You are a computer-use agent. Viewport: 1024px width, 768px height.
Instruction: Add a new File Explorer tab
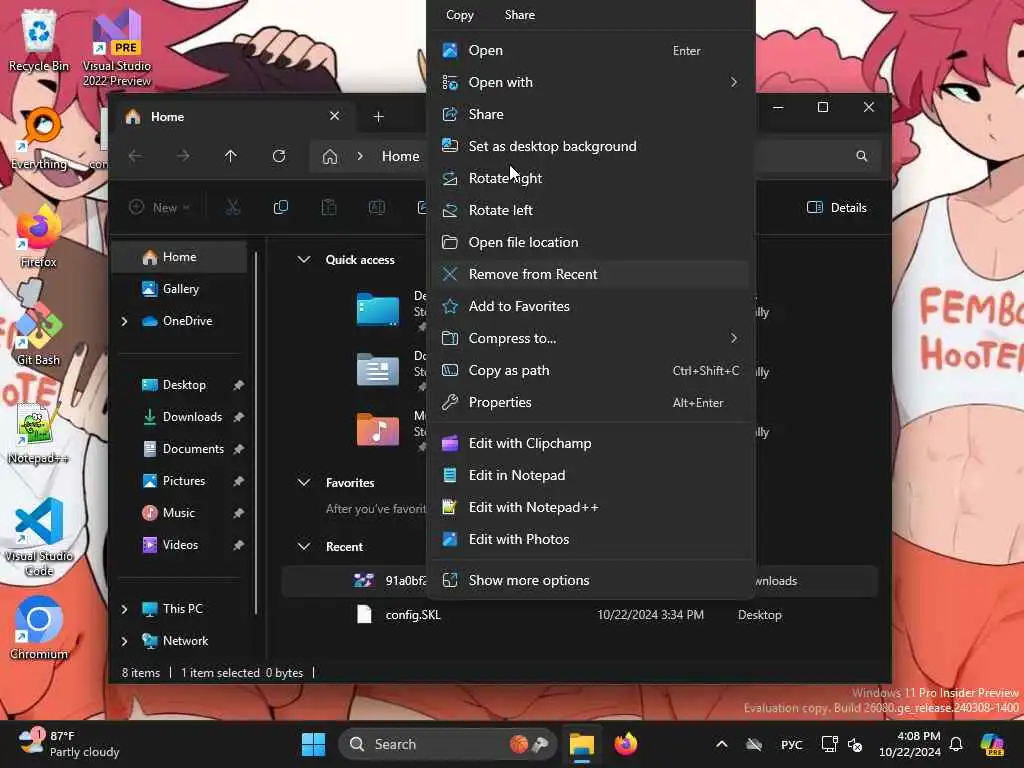[x=378, y=117]
